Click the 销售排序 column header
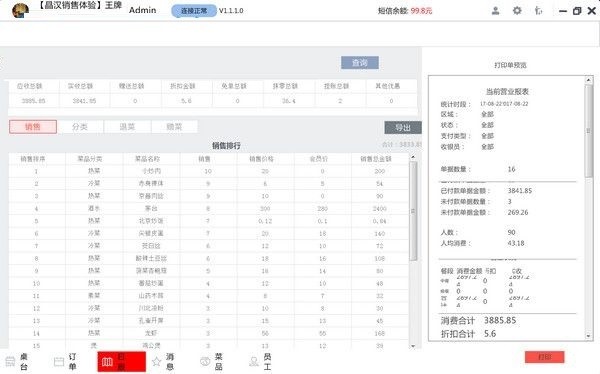The height and width of the screenshot is (374, 600). 33,159
